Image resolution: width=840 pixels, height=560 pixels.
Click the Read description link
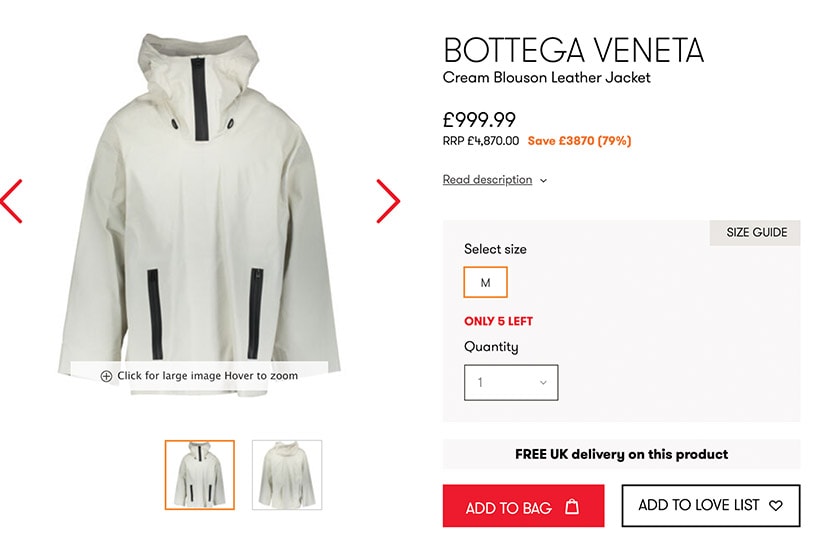click(487, 180)
